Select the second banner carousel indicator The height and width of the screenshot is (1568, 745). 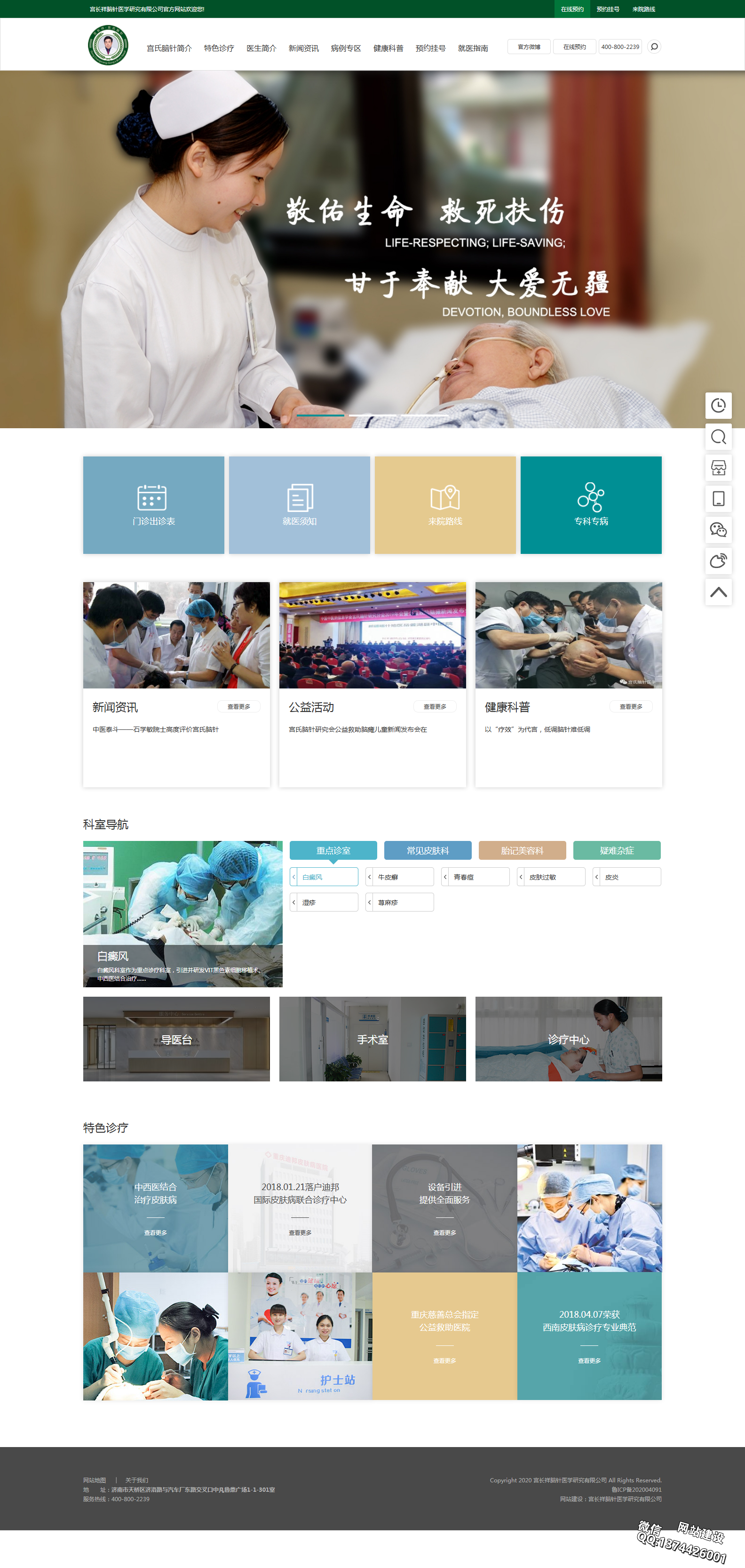point(372,415)
